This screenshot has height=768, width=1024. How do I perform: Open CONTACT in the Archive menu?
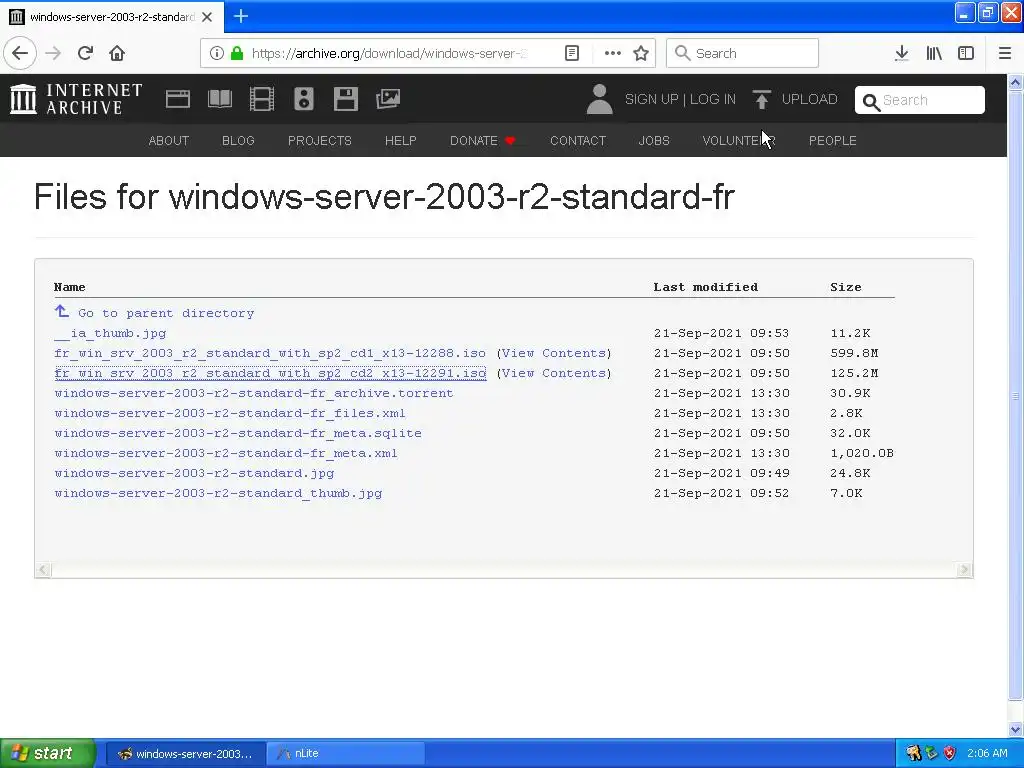(x=578, y=140)
